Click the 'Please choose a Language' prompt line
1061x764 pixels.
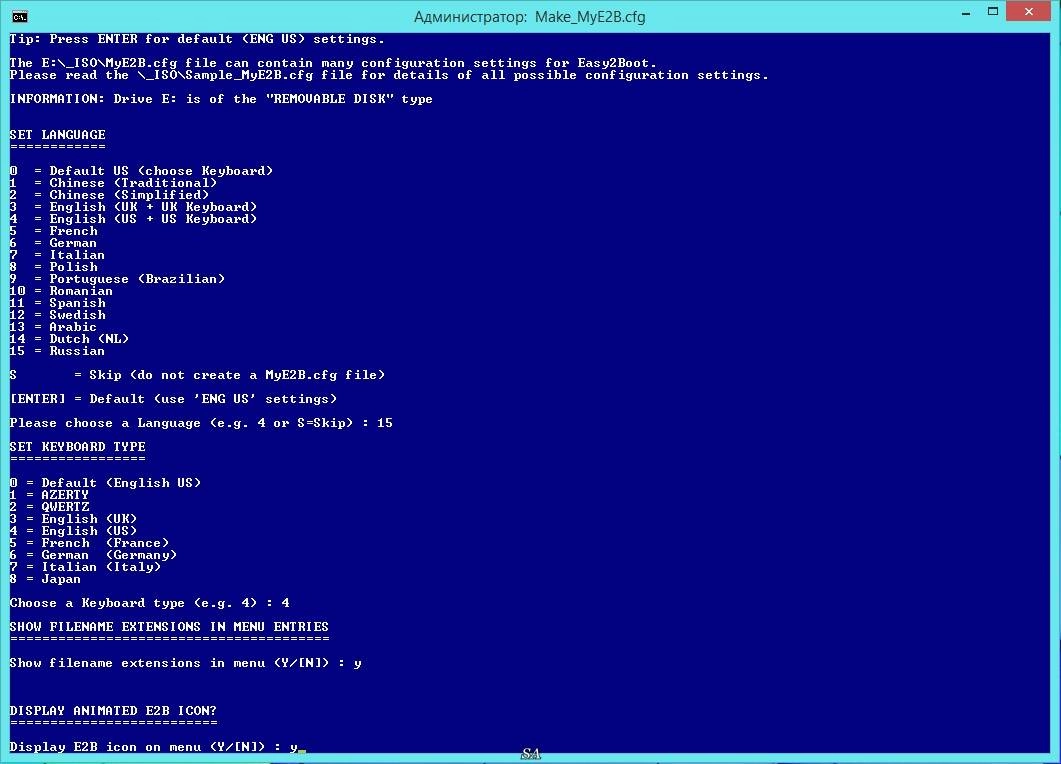pyautogui.click(x=201, y=423)
